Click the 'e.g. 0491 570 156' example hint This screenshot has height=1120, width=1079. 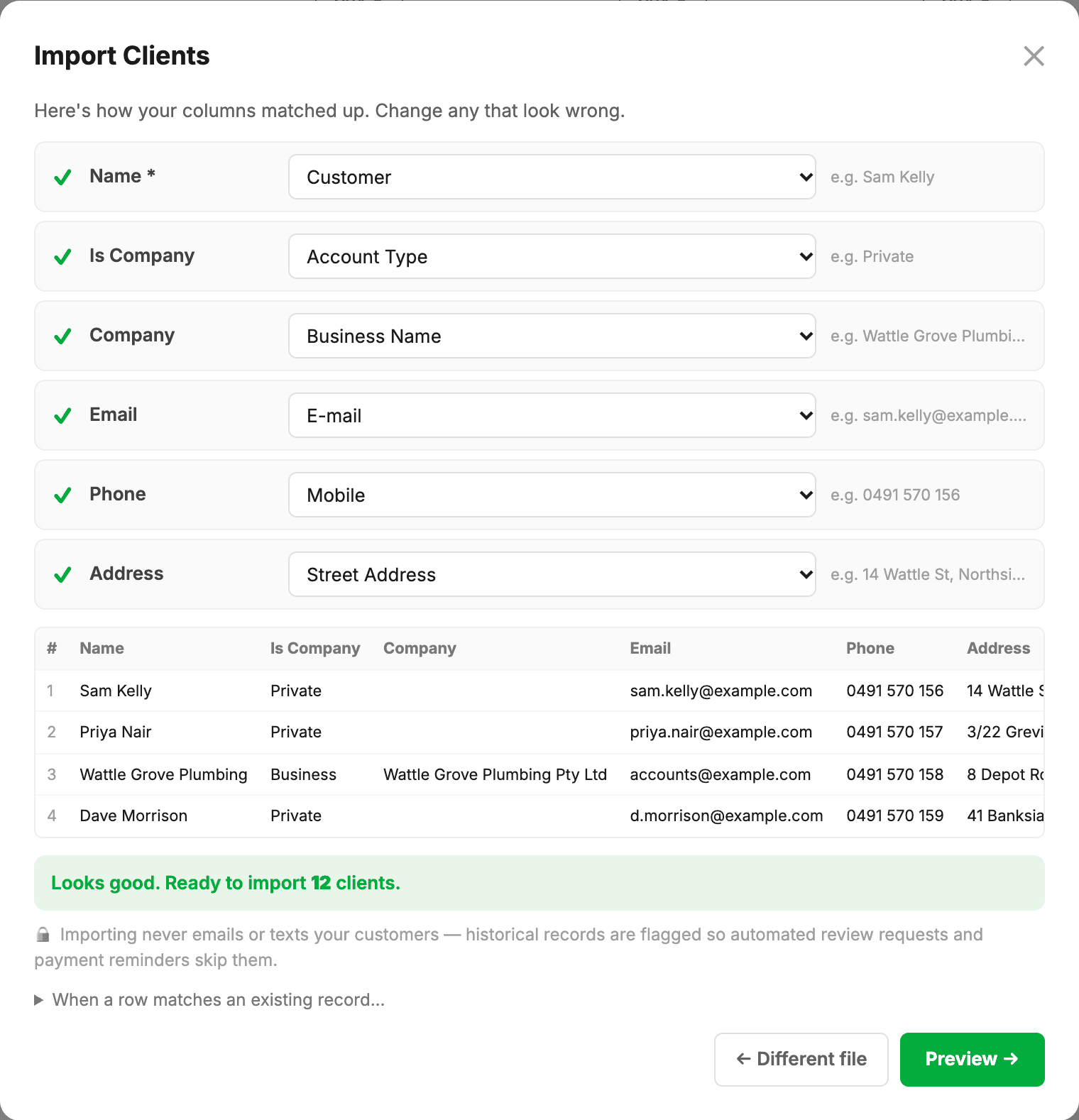[x=895, y=495]
